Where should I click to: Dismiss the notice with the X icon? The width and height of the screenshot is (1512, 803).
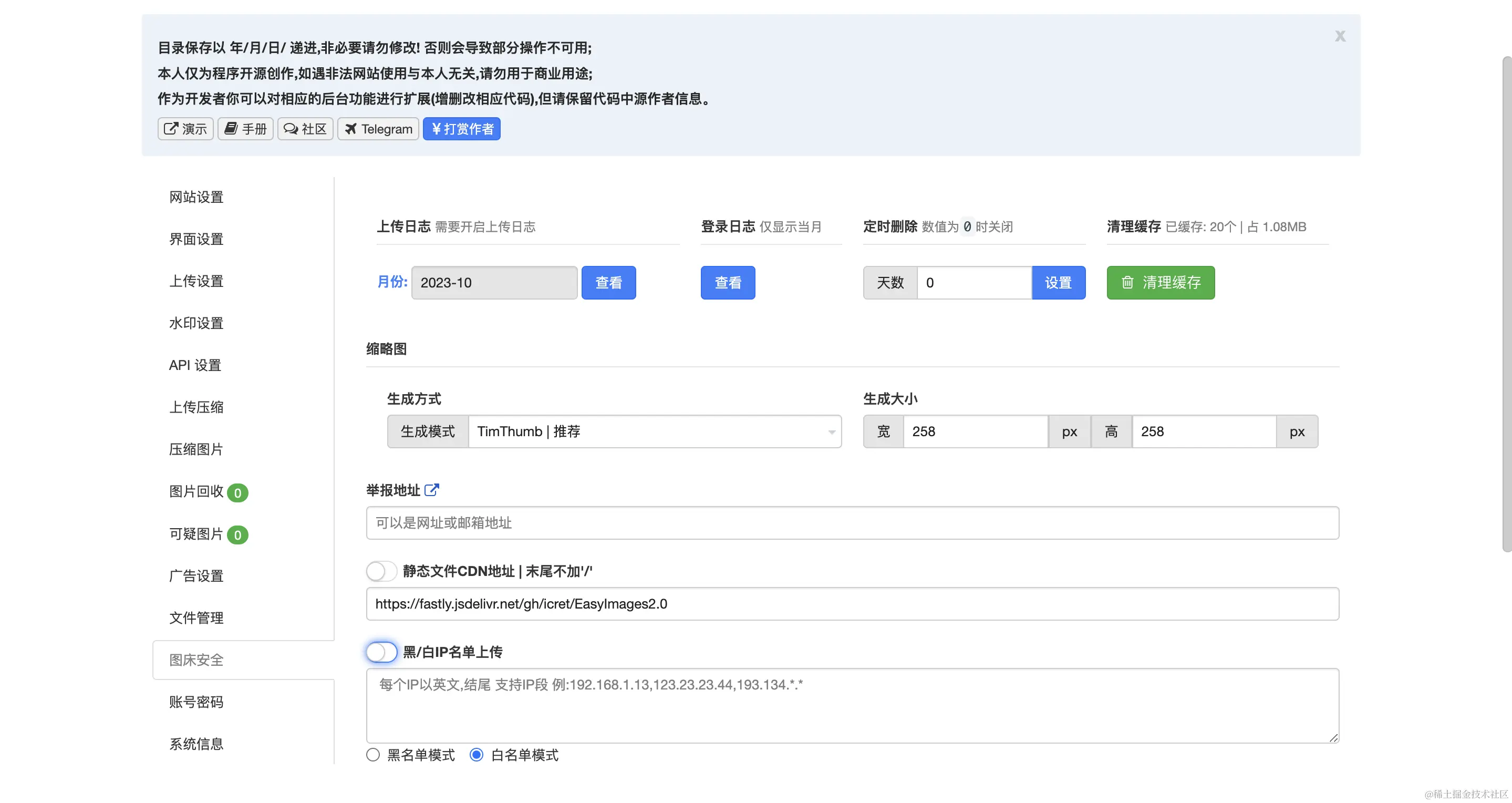(x=1340, y=36)
